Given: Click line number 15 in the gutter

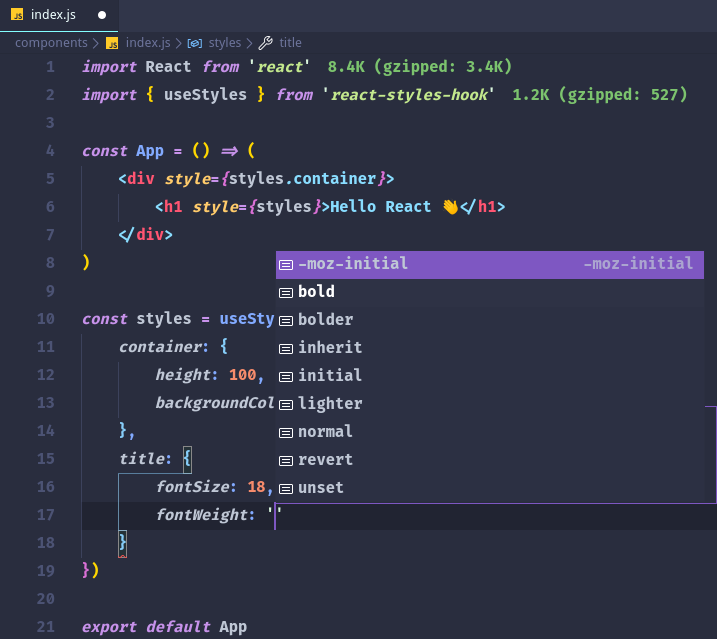Looking at the screenshot, I should pos(46,459).
